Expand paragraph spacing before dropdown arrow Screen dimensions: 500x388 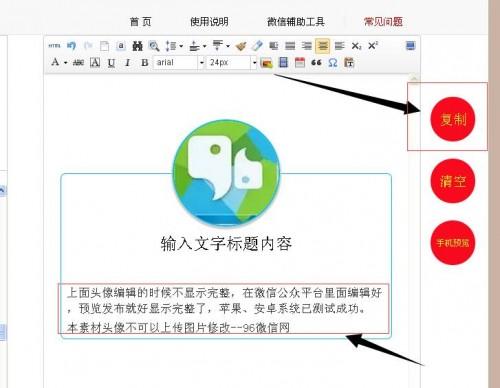[x=204, y=46]
